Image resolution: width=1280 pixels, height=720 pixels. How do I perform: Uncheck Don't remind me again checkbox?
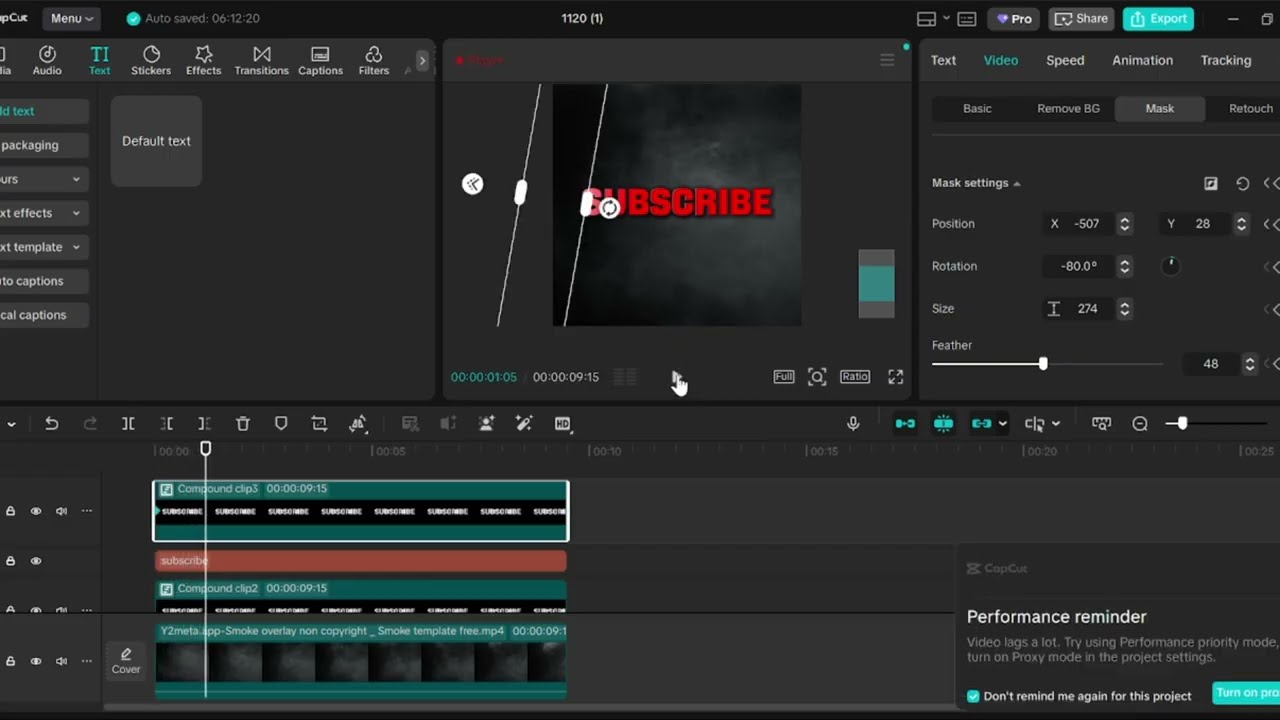pos(973,696)
